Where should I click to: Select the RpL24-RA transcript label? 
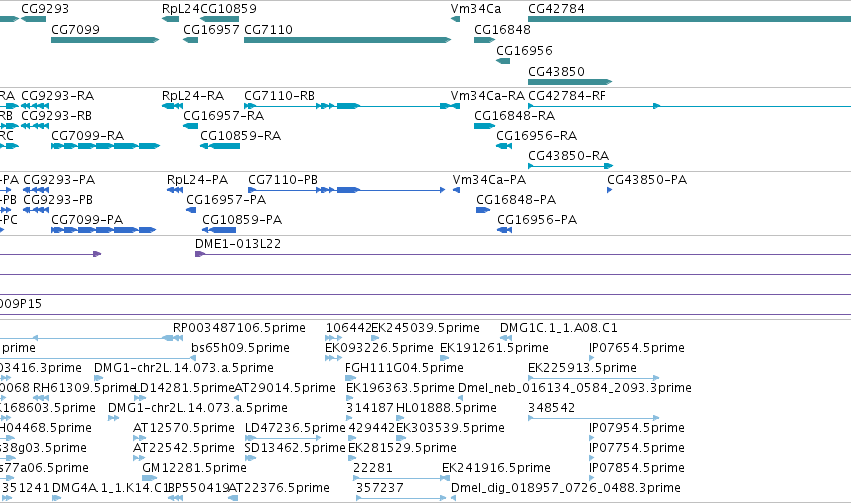193,95
